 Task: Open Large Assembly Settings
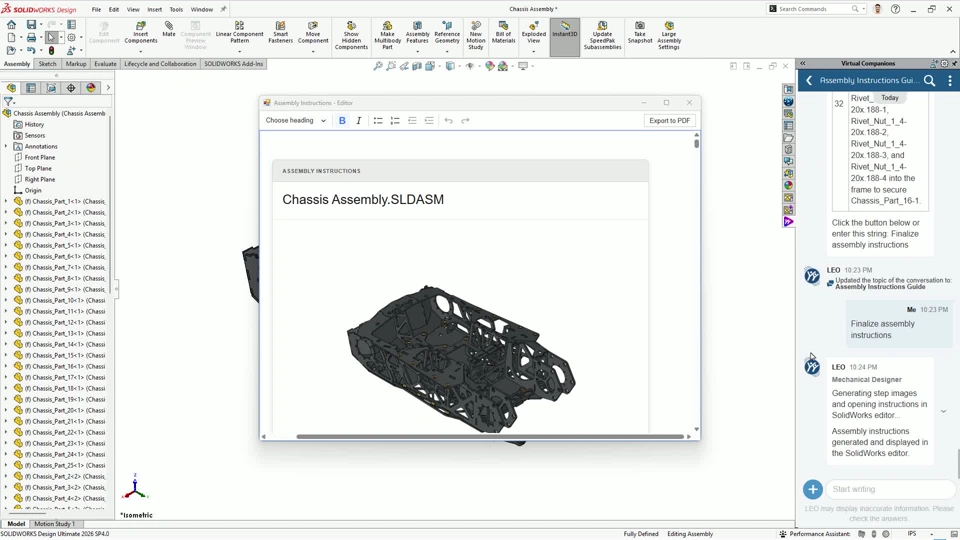click(x=669, y=36)
